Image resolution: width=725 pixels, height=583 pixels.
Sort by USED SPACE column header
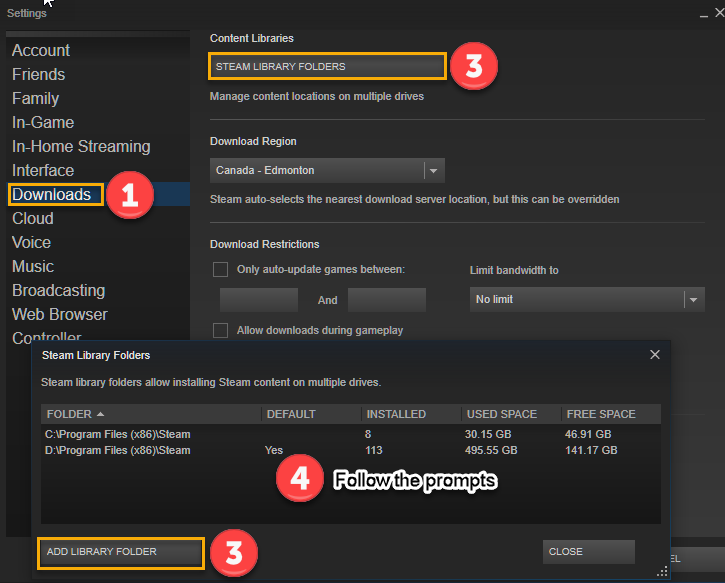pyautogui.click(x=511, y=414)
